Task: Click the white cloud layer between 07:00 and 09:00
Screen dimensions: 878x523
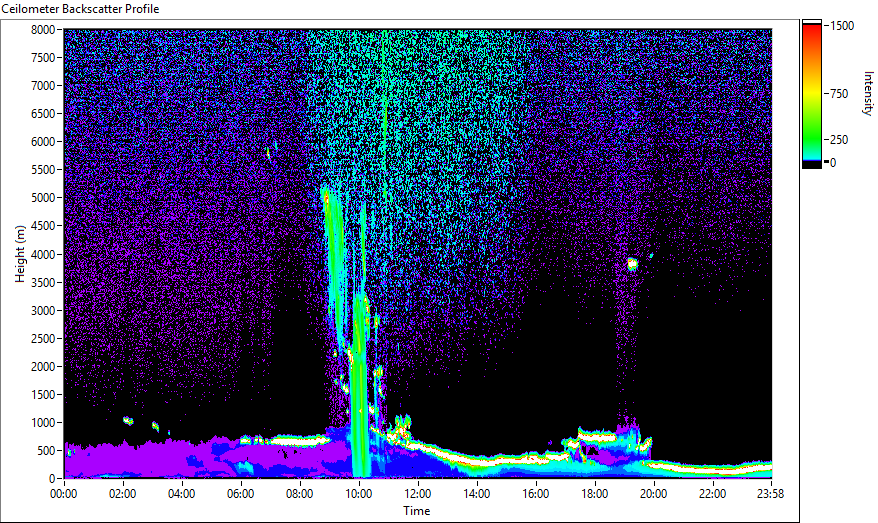Action: click(301, 440)
